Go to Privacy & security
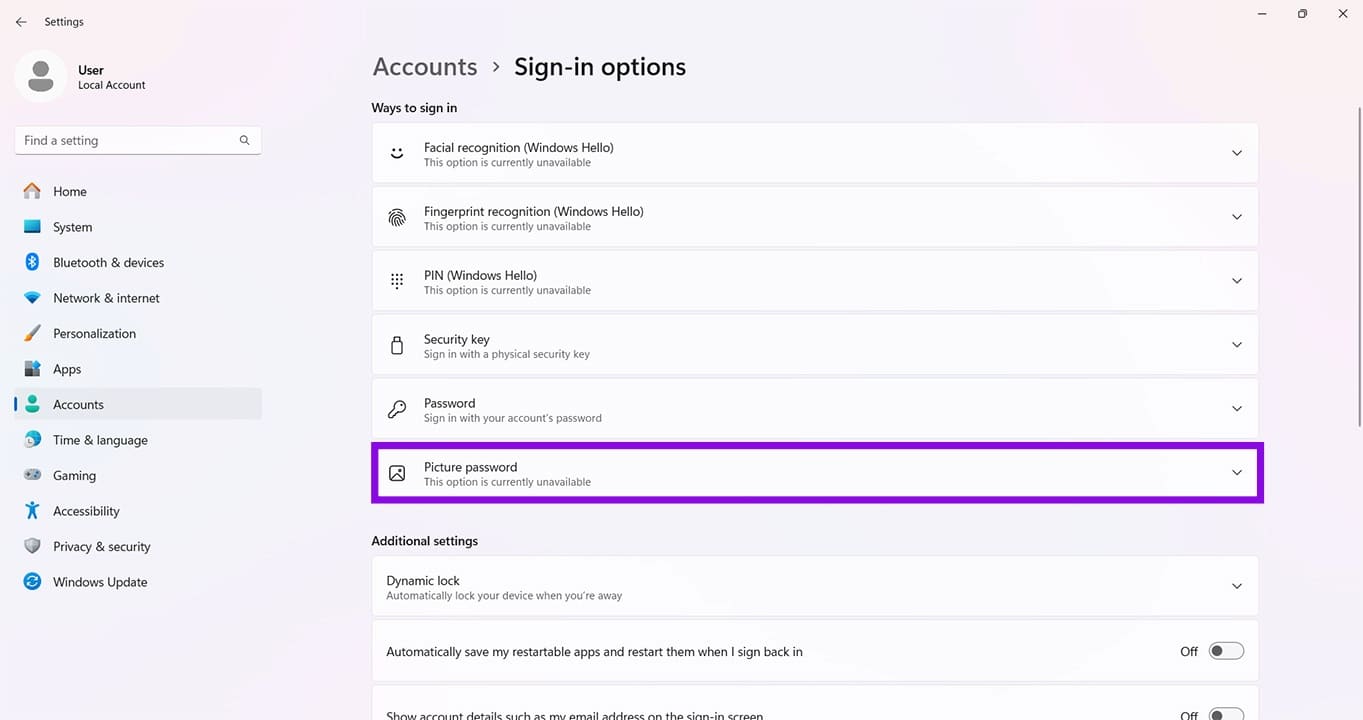The height and width of the screenshot is (720, 1363). (x=138, y=546)
